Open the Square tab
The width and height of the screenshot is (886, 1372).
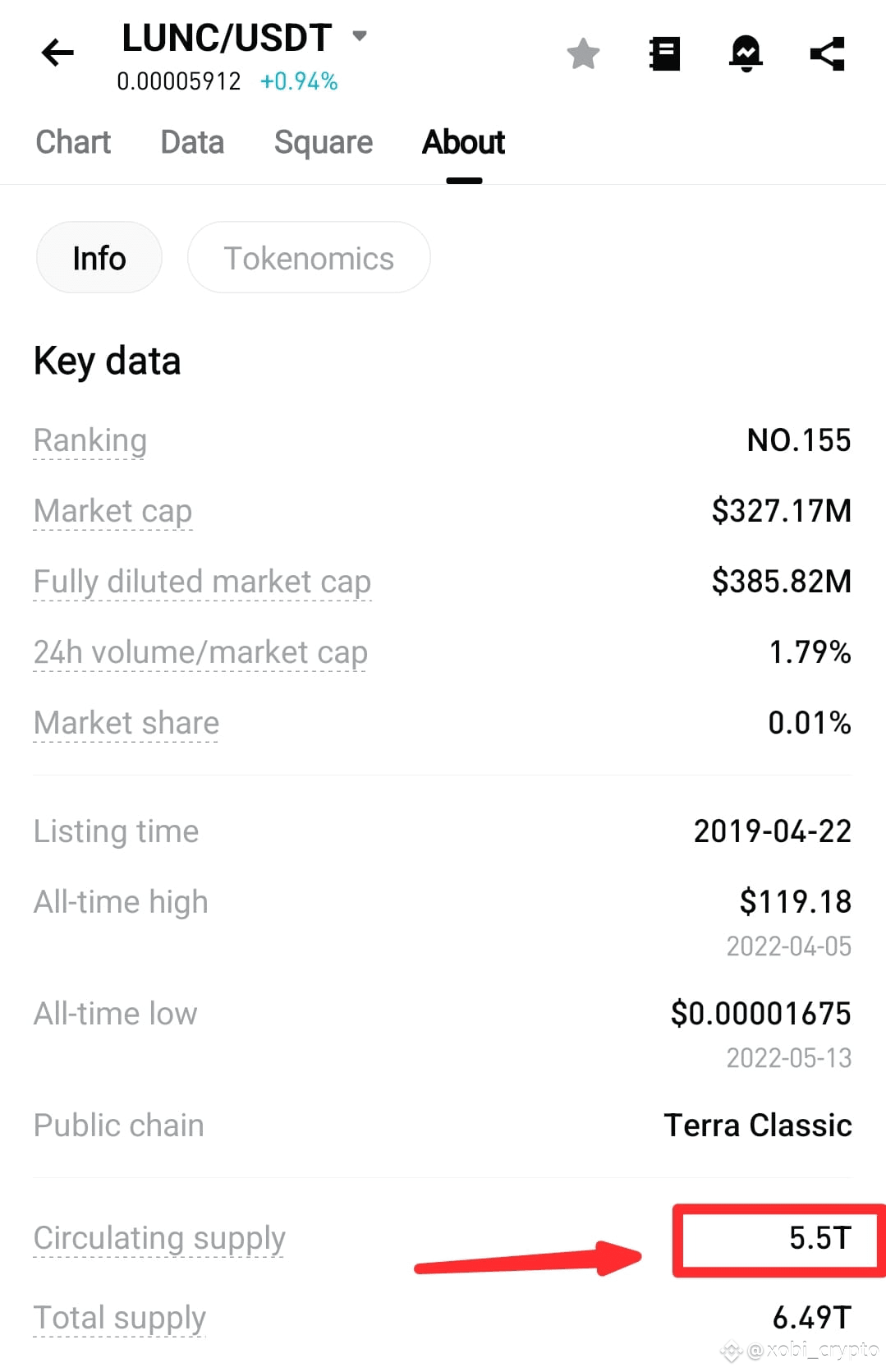(x=324, y=142)
